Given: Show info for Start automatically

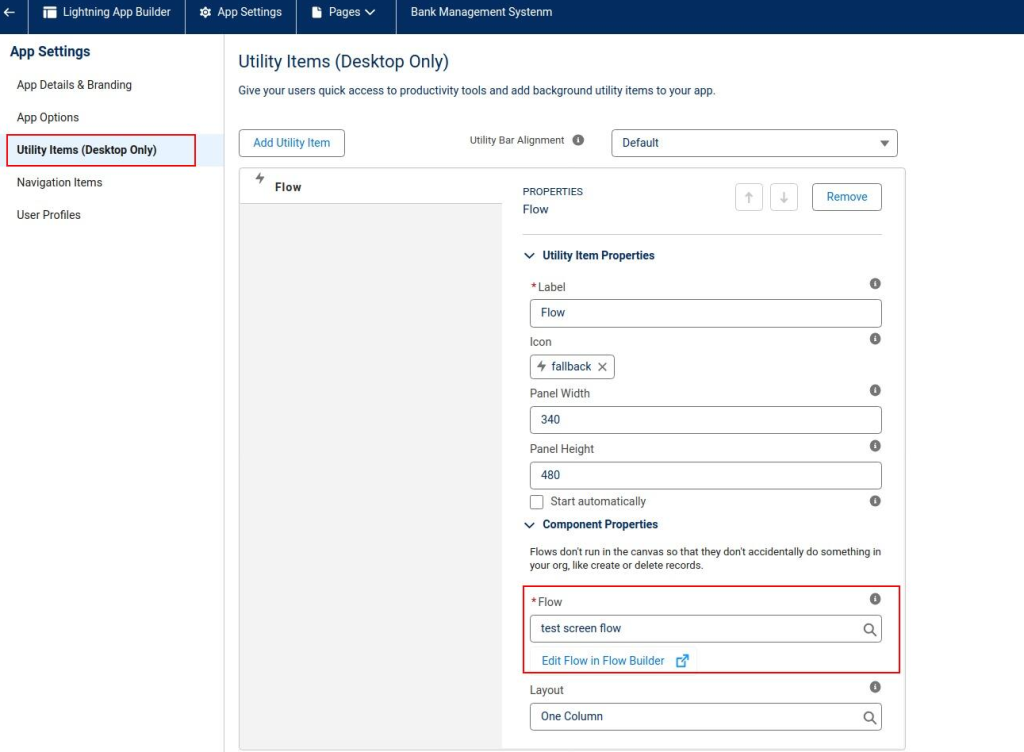Looking at the screenshot, I should coord(875,501).
